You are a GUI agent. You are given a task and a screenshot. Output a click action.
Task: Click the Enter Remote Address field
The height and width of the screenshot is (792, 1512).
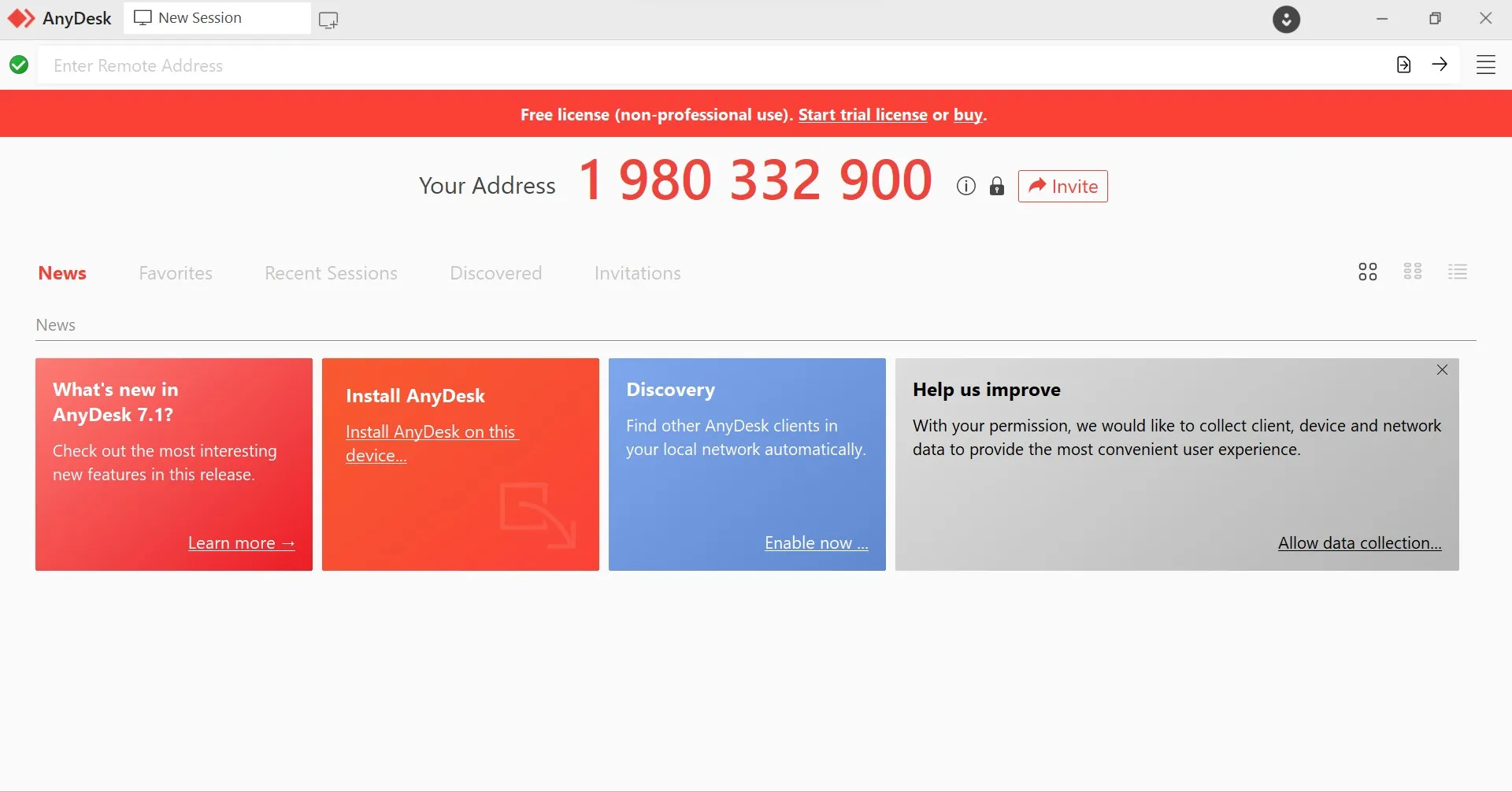point(472,65)
